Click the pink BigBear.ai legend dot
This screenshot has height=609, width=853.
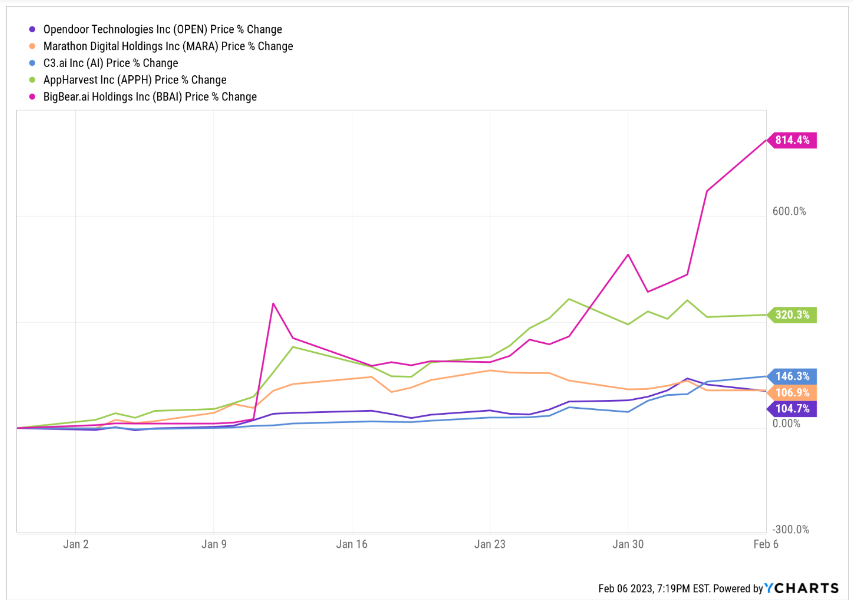(35, 97)
